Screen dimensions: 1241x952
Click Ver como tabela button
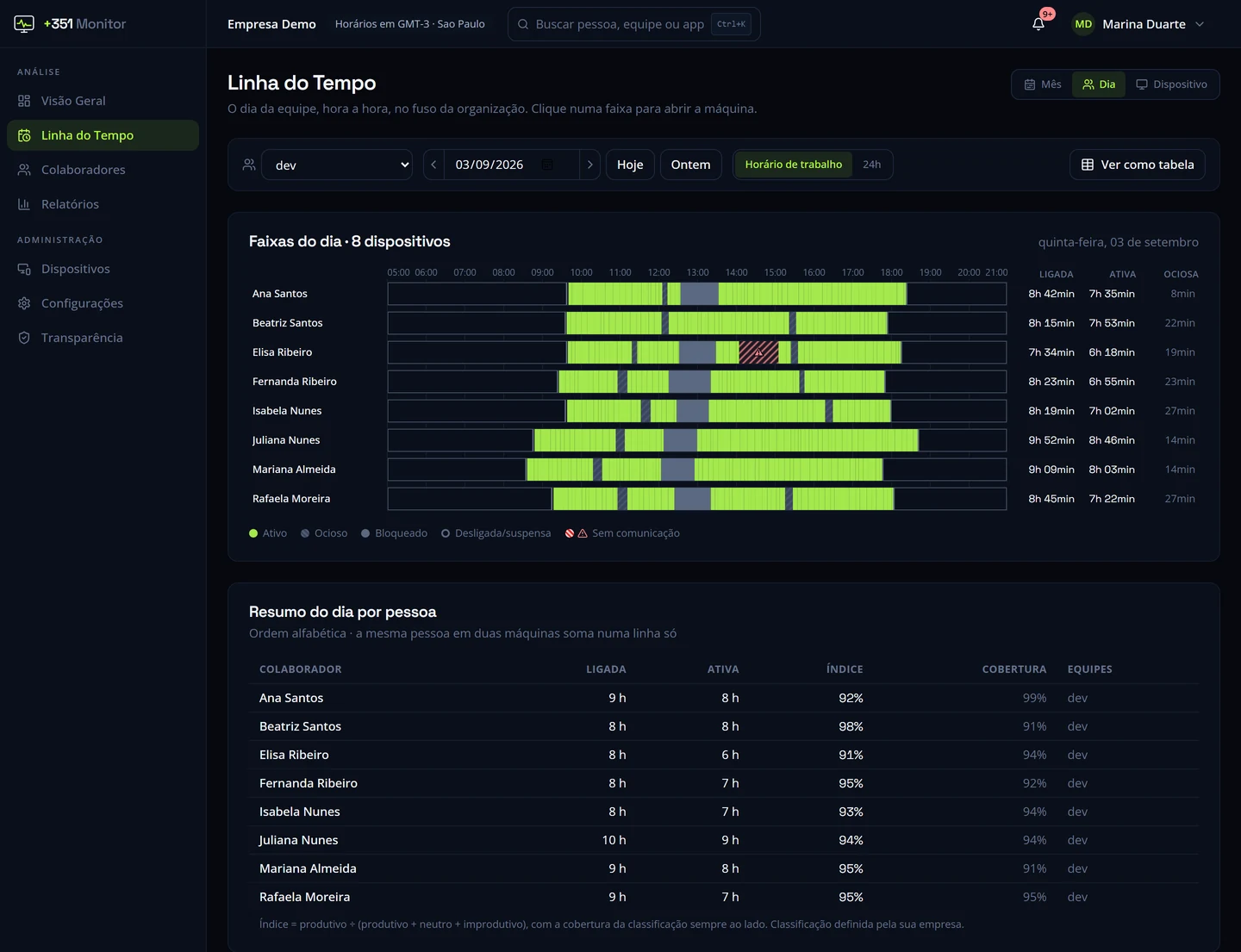click(1138, 165)
